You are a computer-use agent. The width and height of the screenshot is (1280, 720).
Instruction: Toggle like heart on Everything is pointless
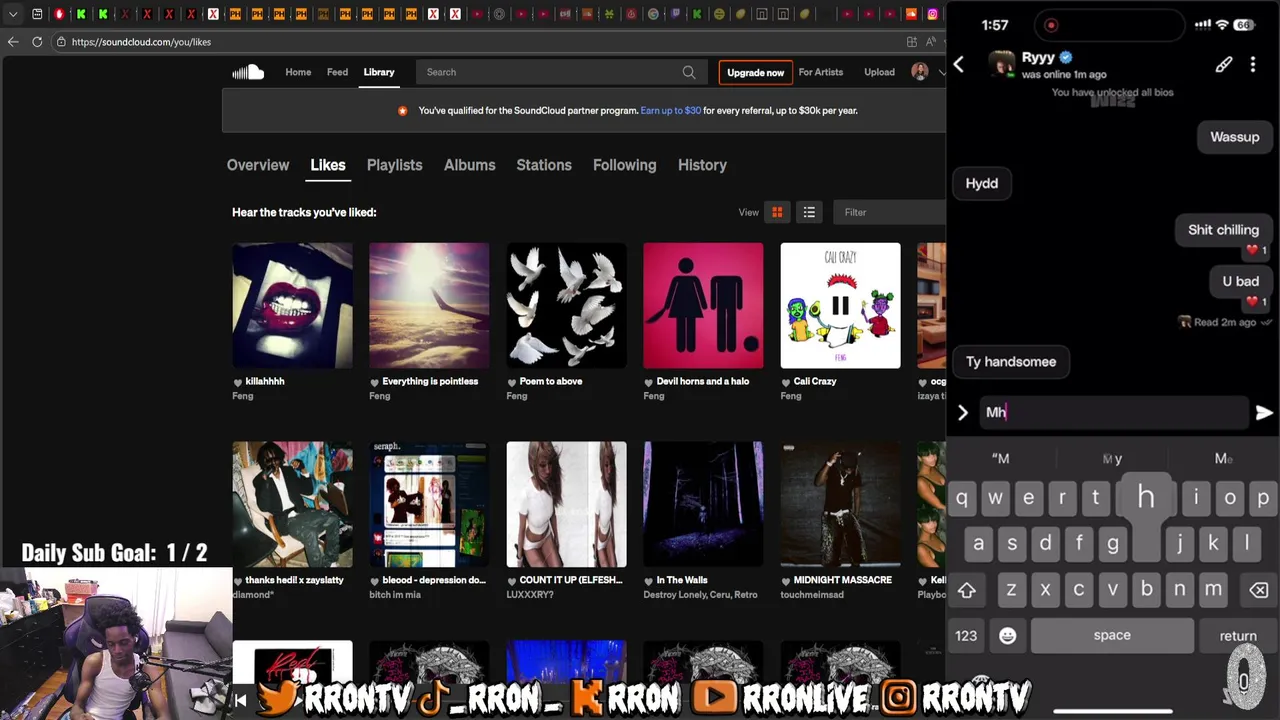(x=375, y=382)
